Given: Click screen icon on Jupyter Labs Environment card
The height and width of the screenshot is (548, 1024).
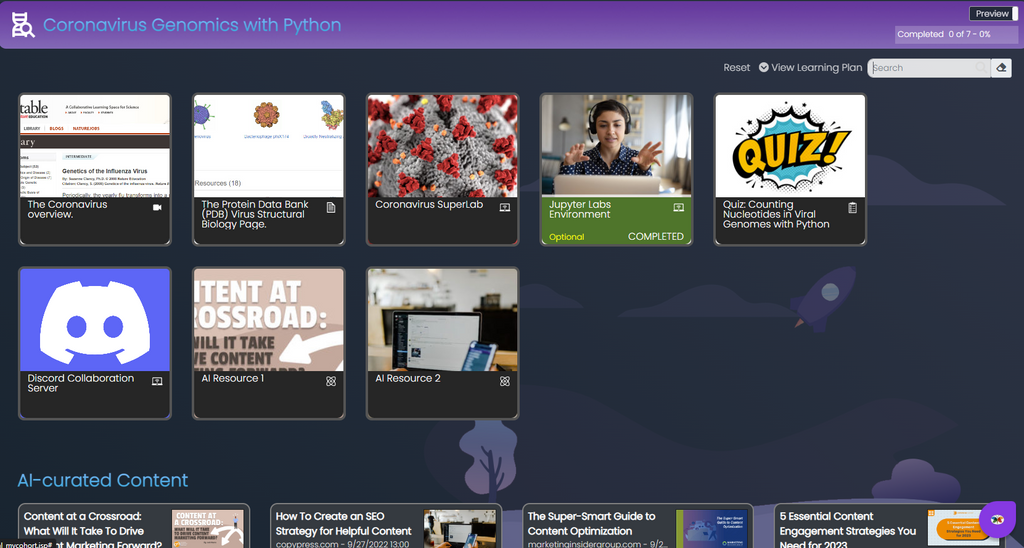Looking at the screenshot, I should pyautogui.click(x=679, y=207).
